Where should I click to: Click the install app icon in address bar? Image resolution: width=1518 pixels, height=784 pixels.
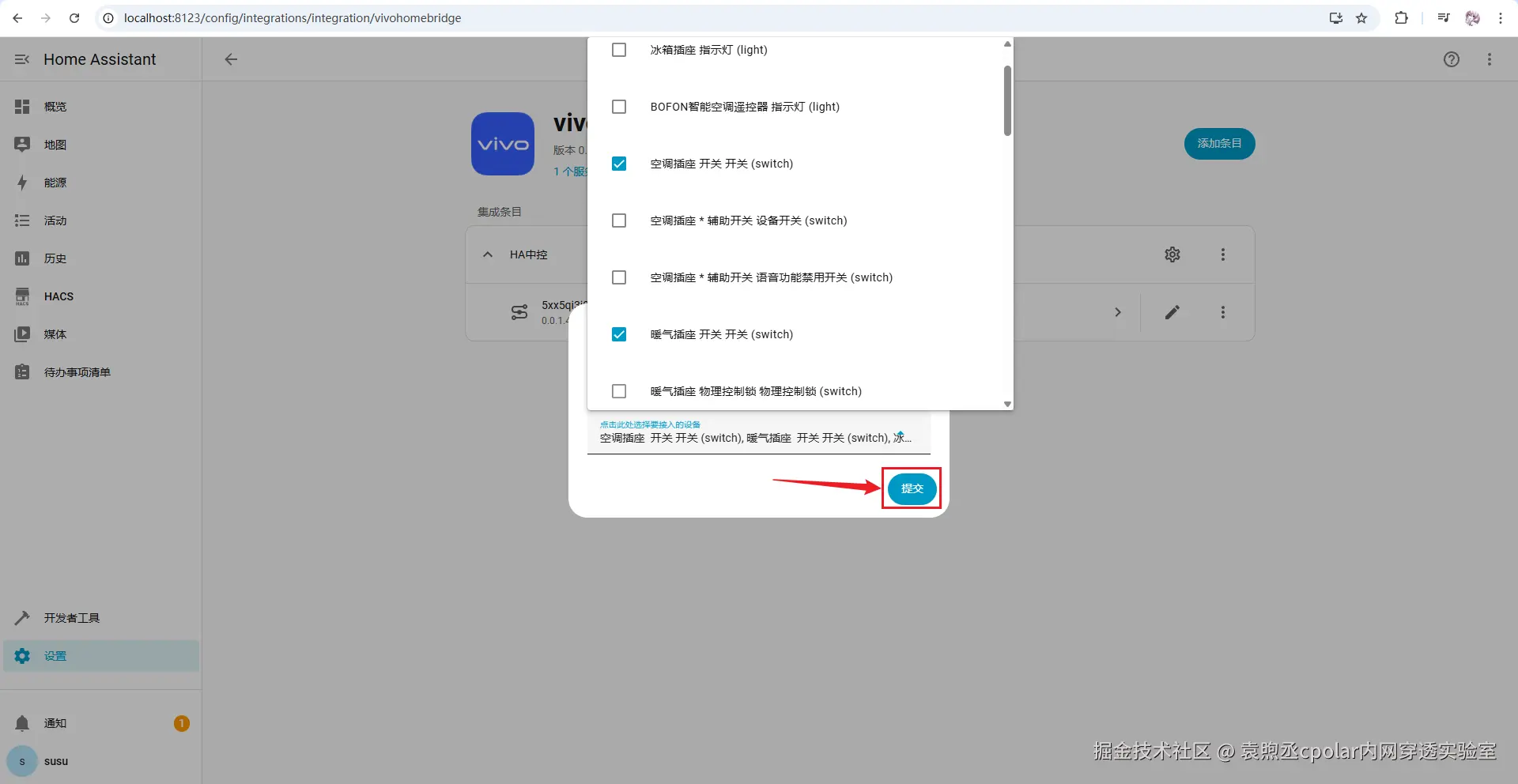pyautogui.click(x=1336, y=18)
